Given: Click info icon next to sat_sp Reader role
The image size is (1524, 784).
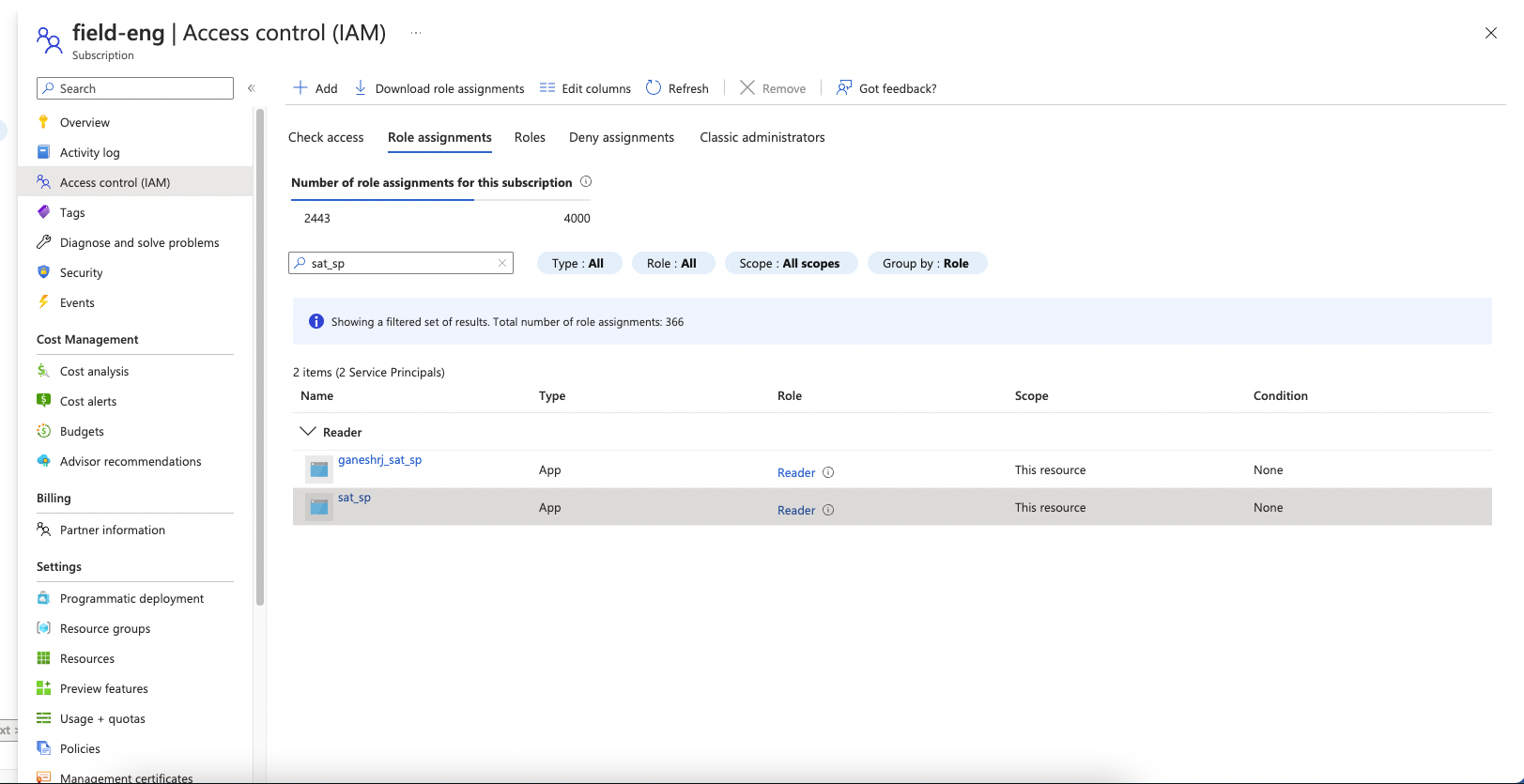Looking at the screenshot, I should [x=828, y=510].
